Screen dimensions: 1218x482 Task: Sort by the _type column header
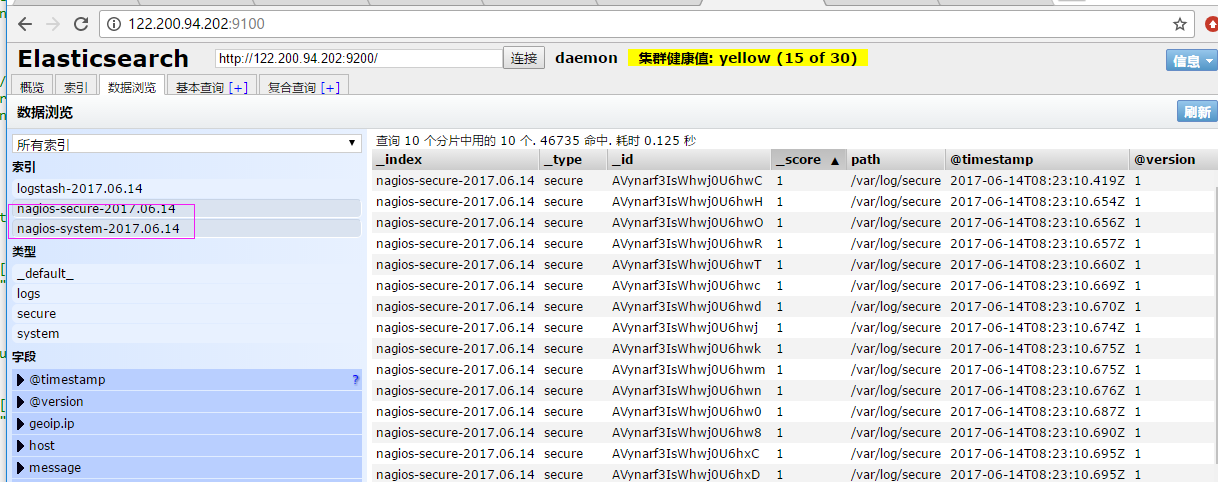pos(574,160)
